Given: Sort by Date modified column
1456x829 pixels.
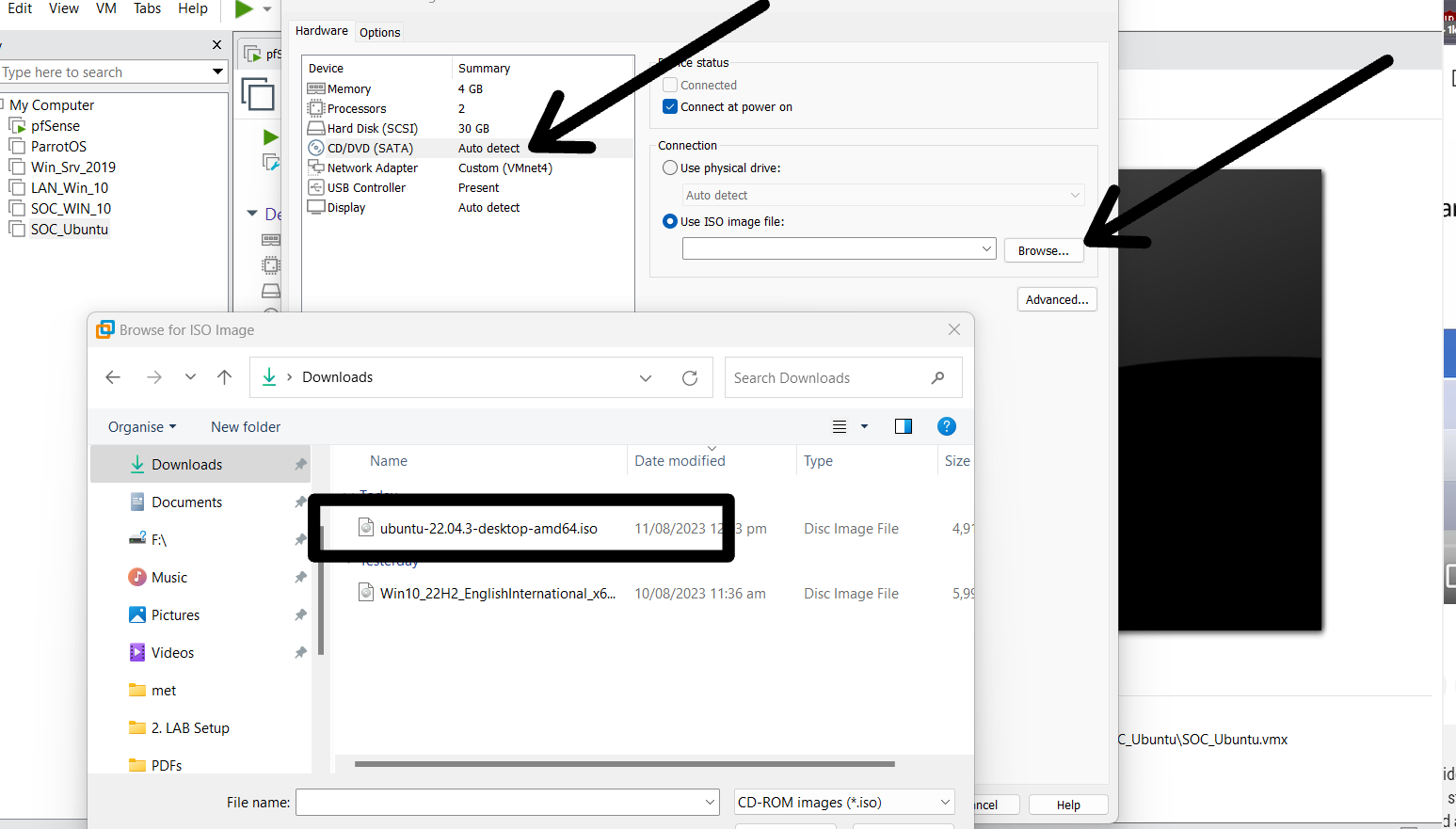Looking at the screenshot, I should click(680, 461).
